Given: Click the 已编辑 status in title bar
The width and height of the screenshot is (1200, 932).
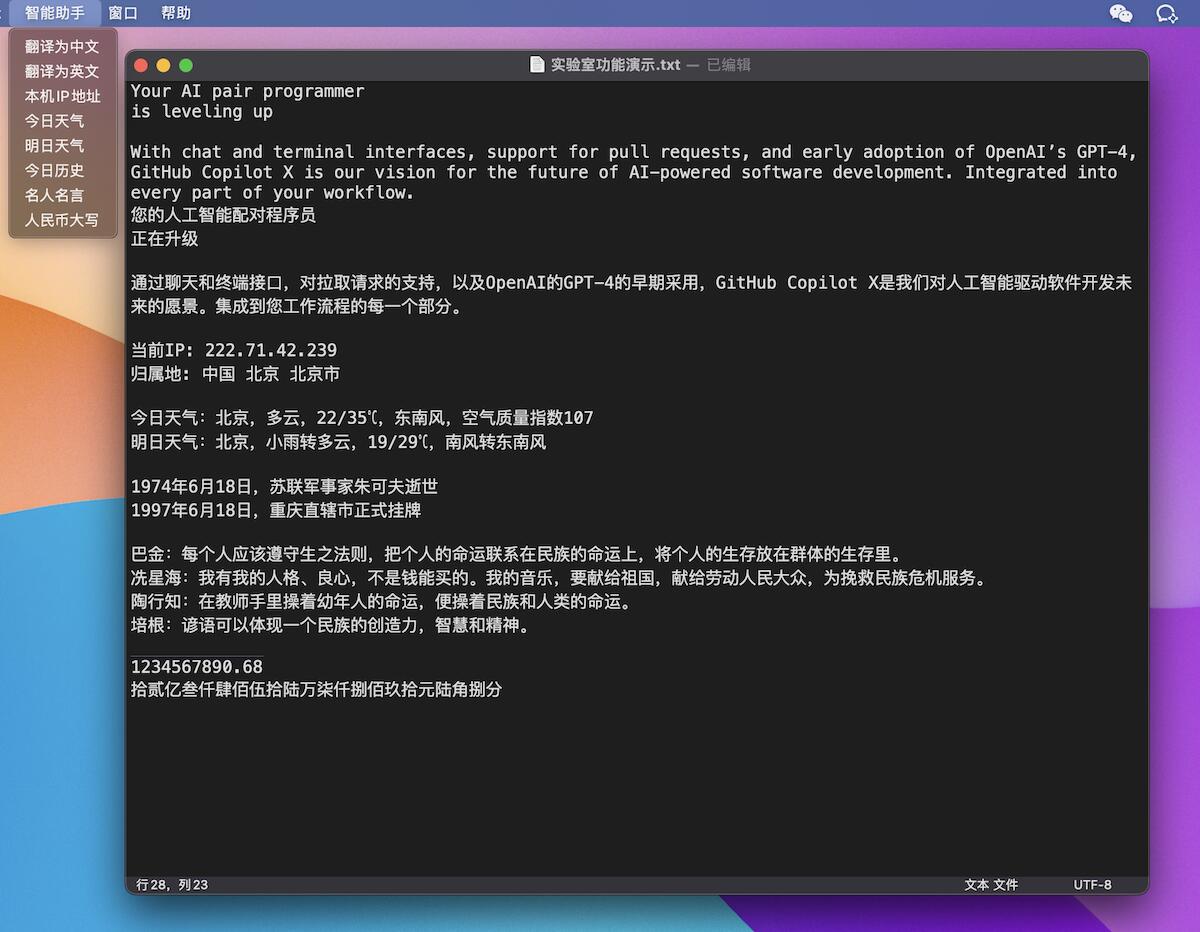Looking at the screenshot, I should 729,65.
